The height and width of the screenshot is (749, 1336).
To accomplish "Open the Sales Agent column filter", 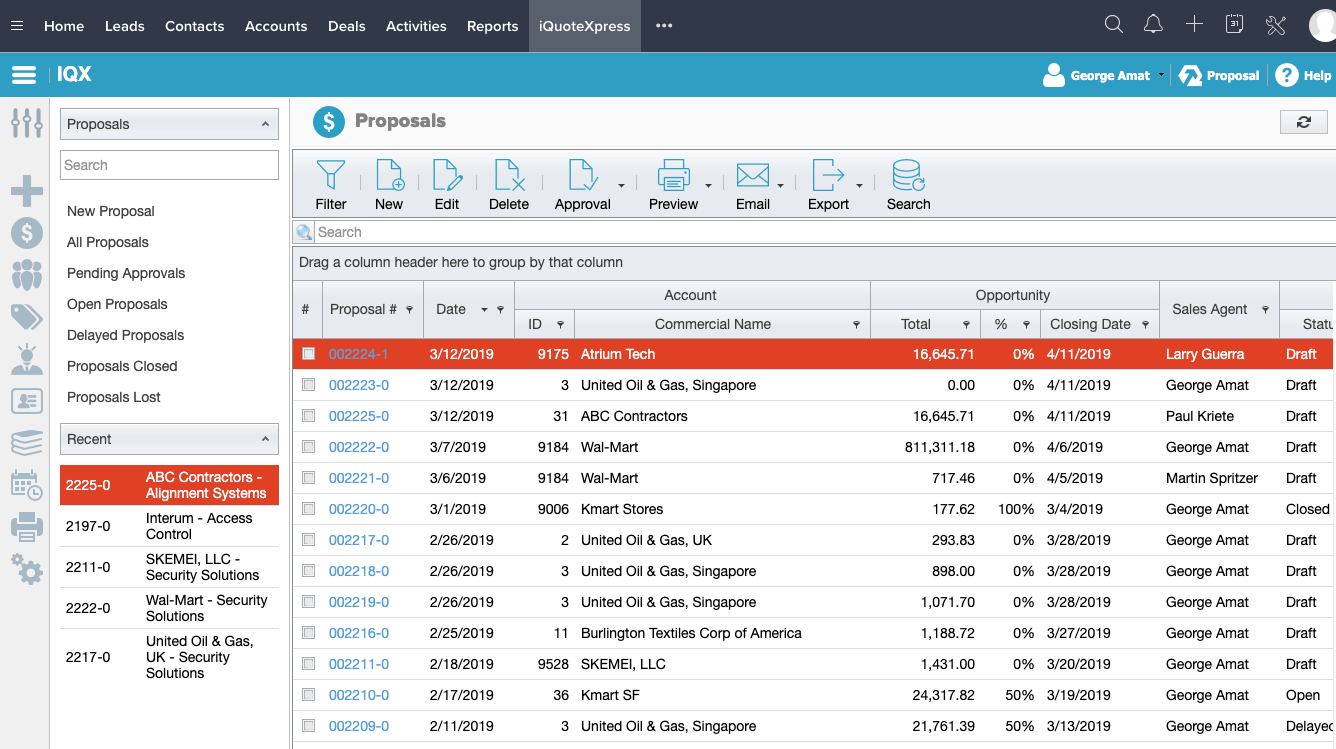I will 1266,310.
